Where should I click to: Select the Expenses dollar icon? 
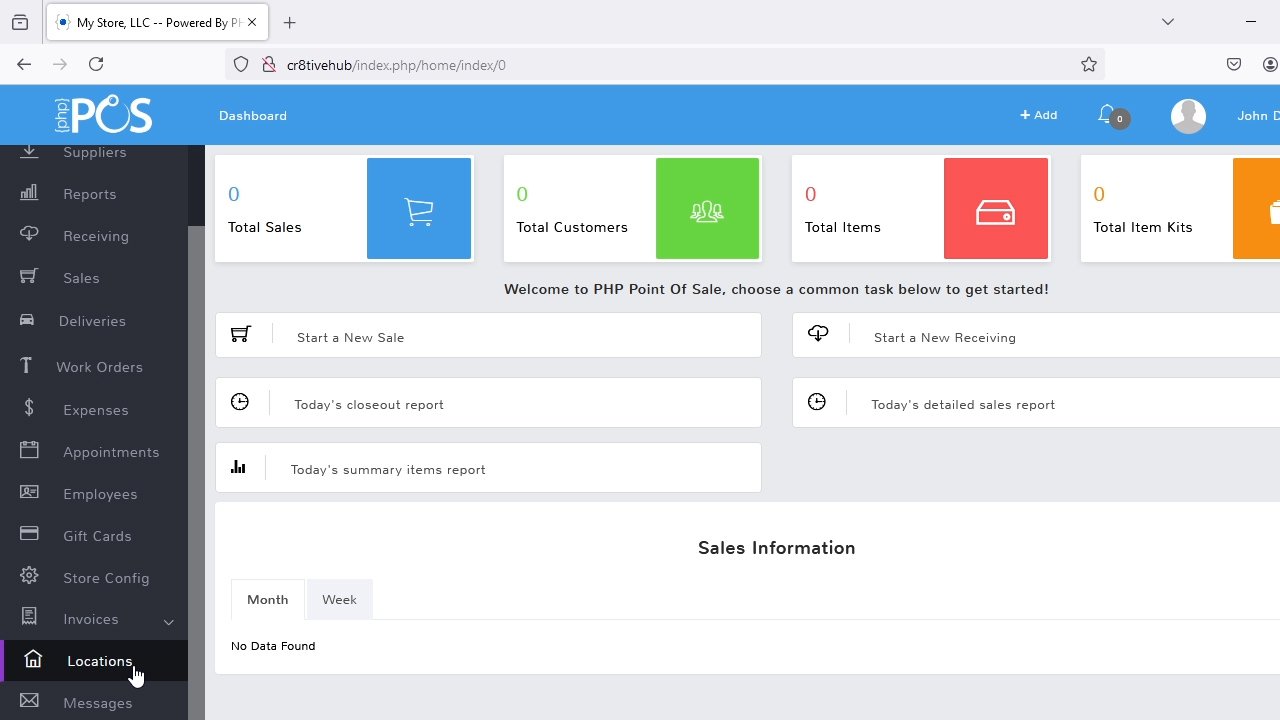tap(29, 408)
